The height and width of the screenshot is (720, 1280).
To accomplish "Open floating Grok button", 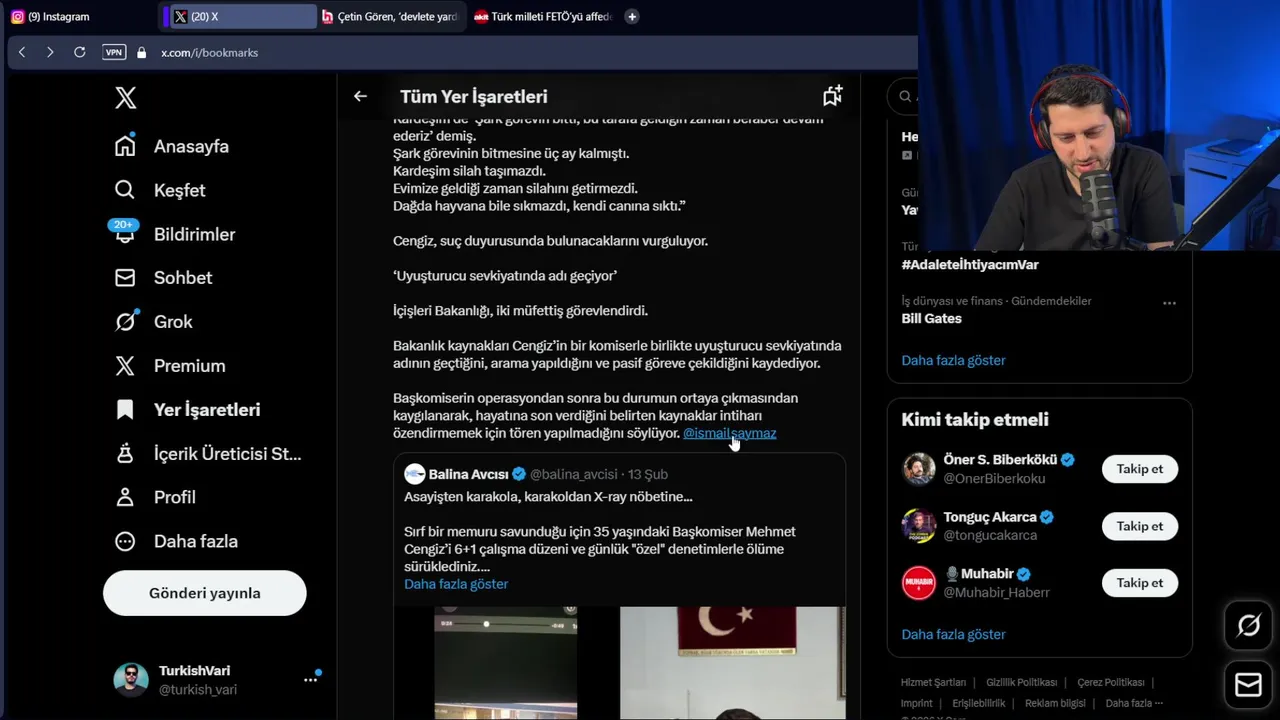I will [x=1248, y=626].
